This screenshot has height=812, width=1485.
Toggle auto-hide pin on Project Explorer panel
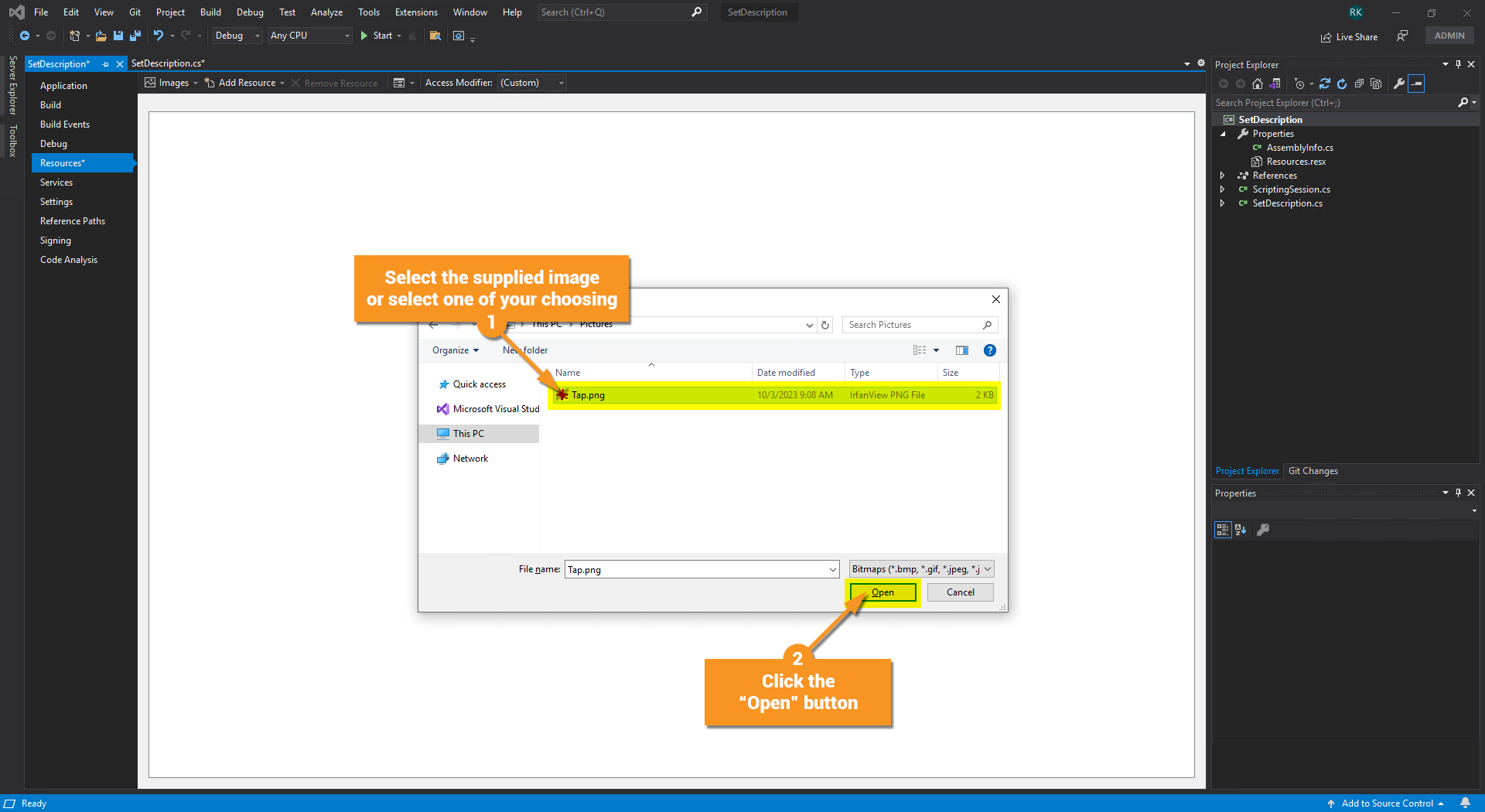point(1458,64)
